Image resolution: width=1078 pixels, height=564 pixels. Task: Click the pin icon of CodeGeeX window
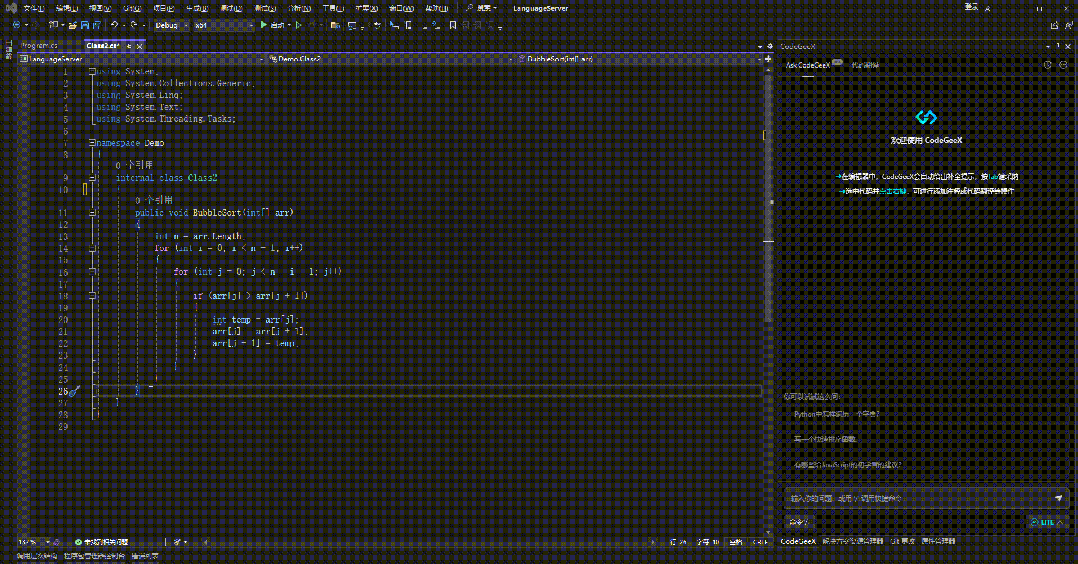click(x=1057, y=46)
